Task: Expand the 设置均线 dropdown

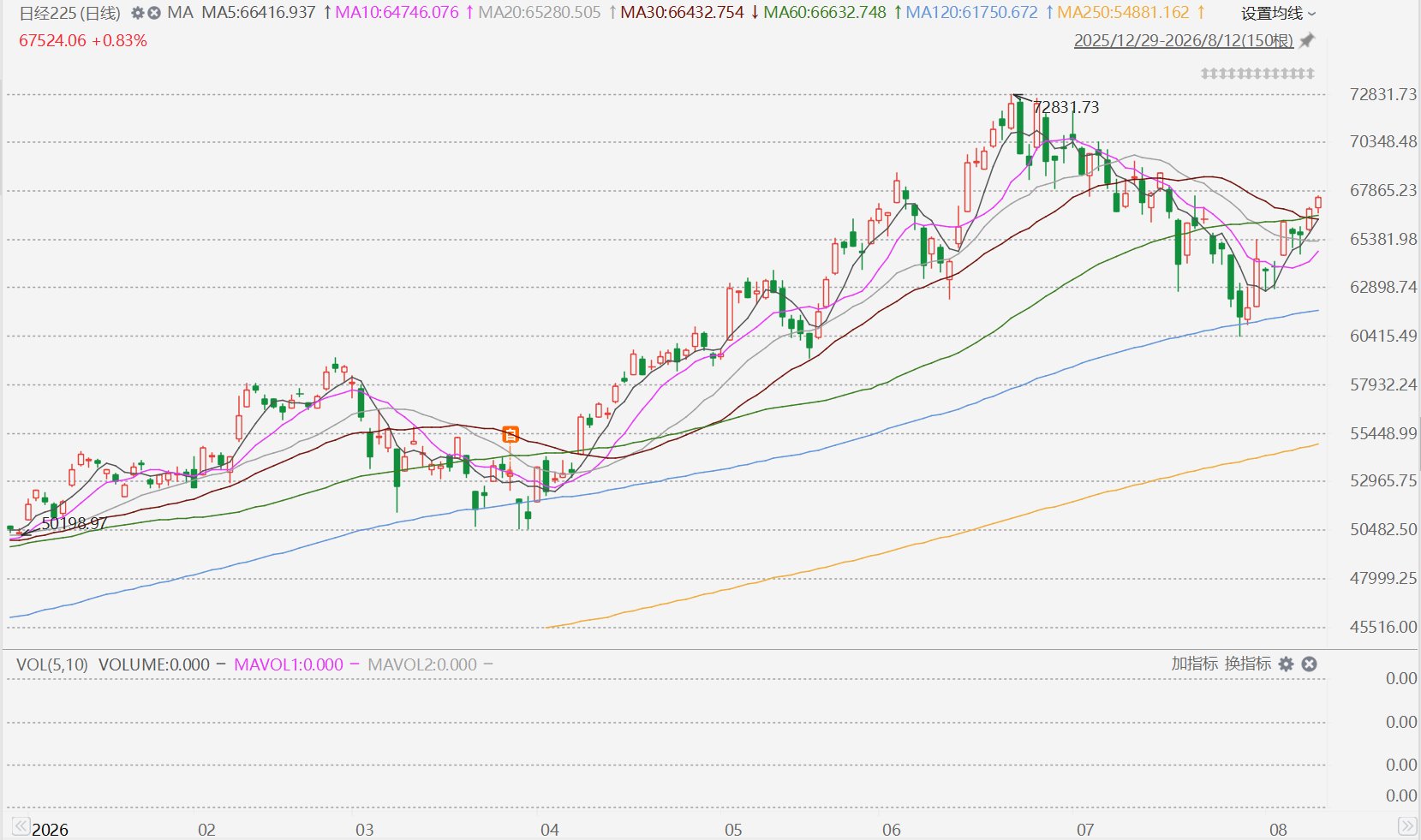Action: 1279,14
